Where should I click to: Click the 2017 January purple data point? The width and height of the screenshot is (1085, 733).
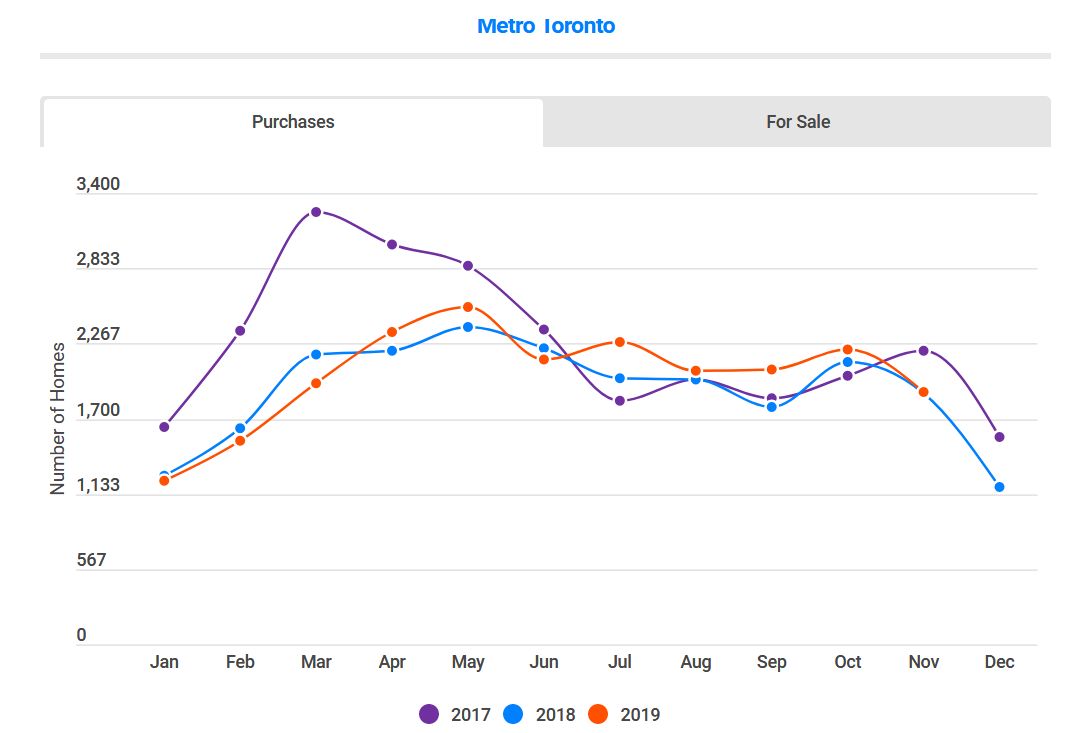pos(164,427)
